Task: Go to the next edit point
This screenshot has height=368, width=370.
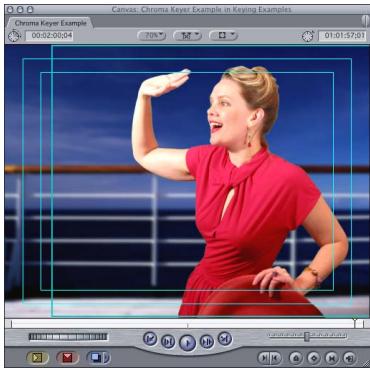Action: pyautogui.click(x=224, y=338)
